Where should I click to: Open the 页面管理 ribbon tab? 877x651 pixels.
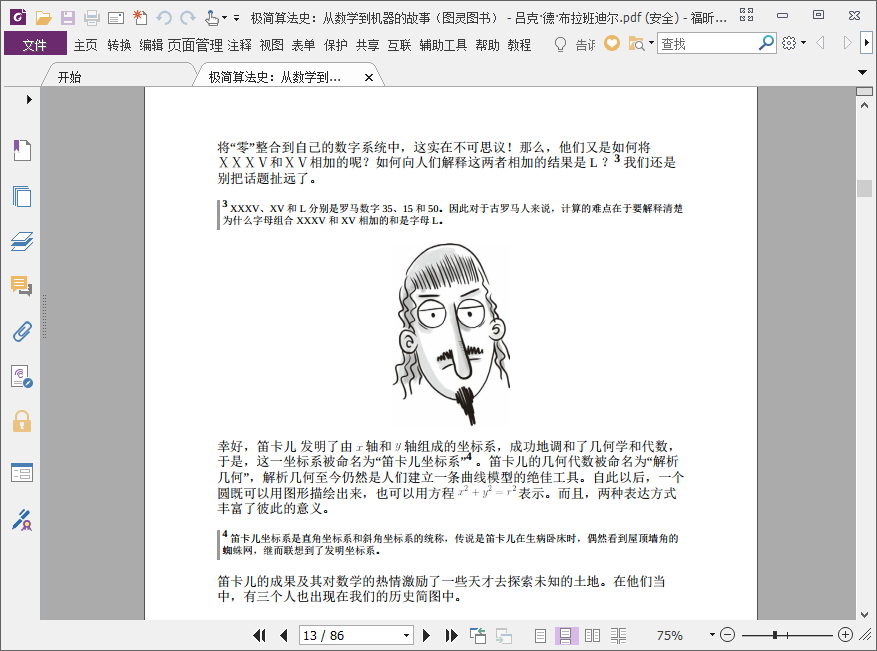click(195, 45)
